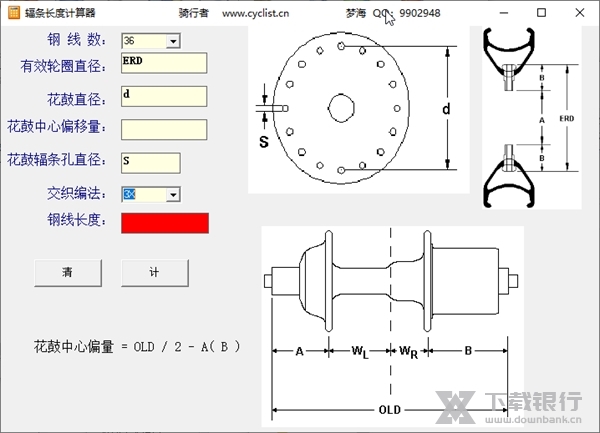The width and height of the screenshot is (600, 433).
Task: Click the hub side-view OLD diagram
Action: click(391, 326)
